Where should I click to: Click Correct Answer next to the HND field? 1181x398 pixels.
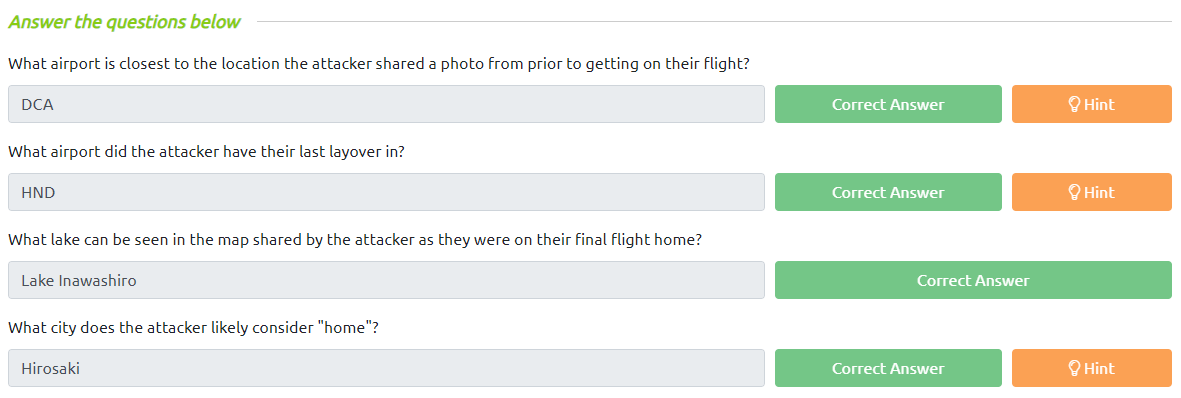coord(888,192)
